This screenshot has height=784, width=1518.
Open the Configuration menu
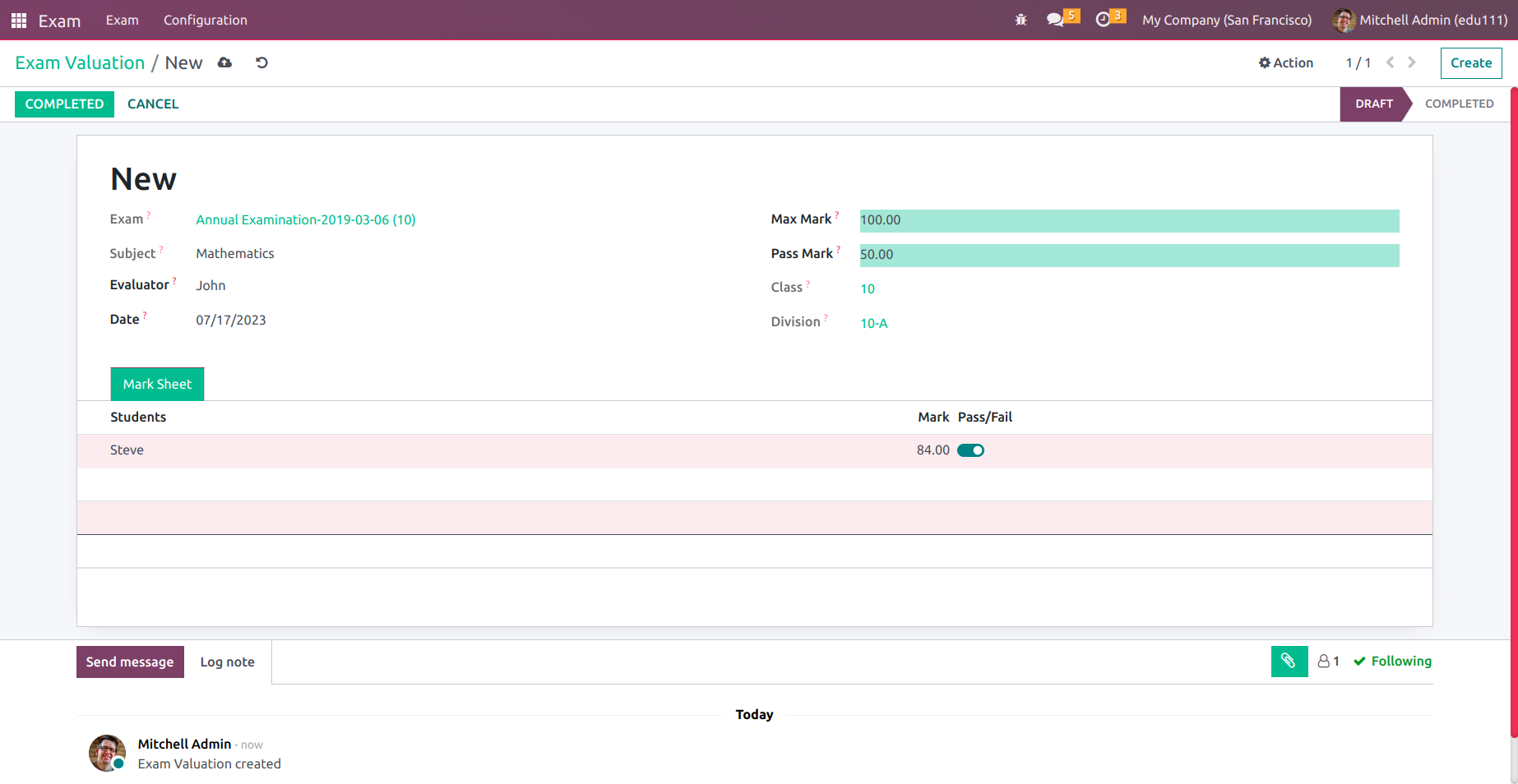[x=205, y=20]
